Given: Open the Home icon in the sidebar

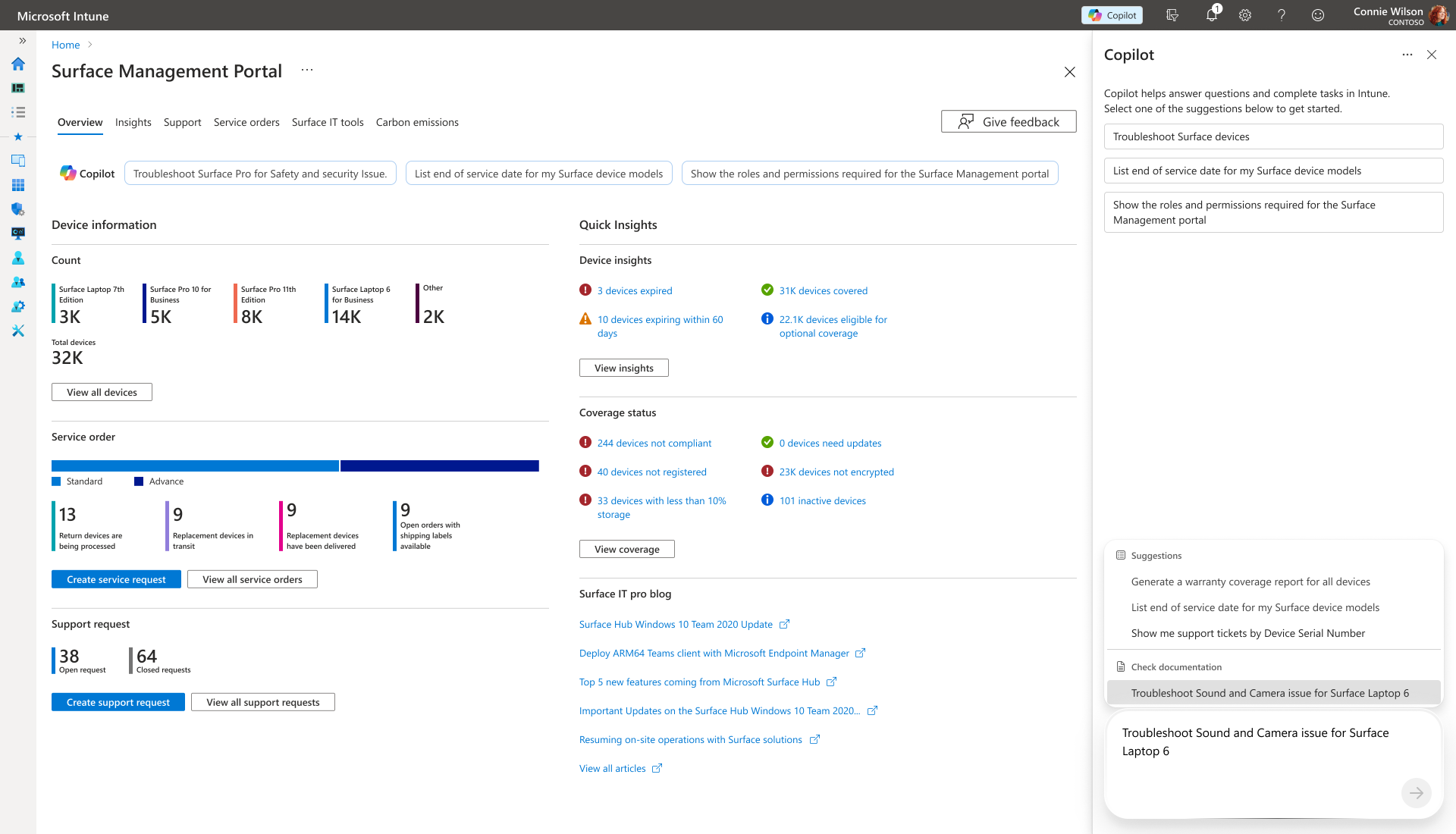Looking at the screenshot, I should pos(18,64).
